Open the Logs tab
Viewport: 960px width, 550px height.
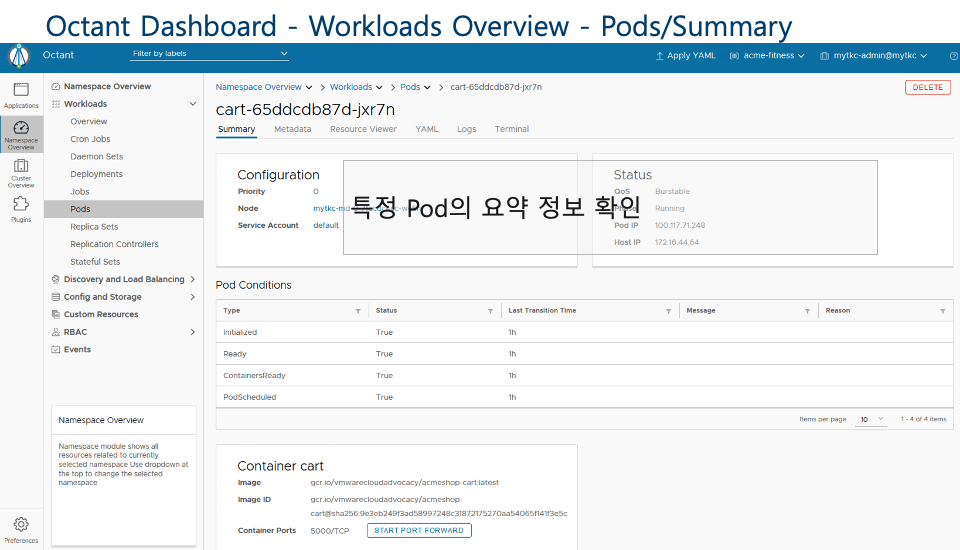coord(467,129)
